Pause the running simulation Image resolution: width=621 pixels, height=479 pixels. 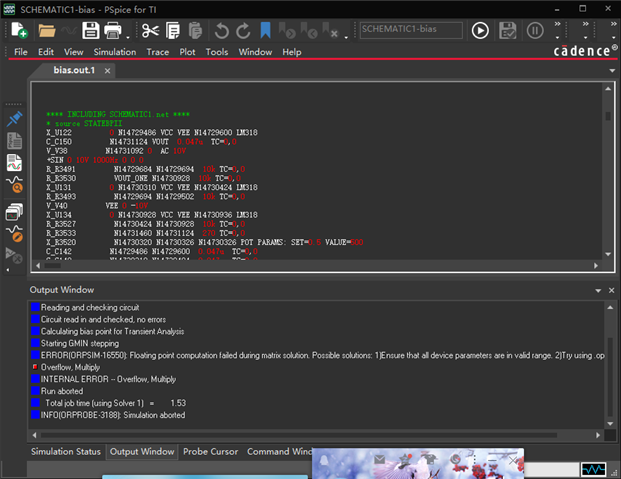(535, 31)
